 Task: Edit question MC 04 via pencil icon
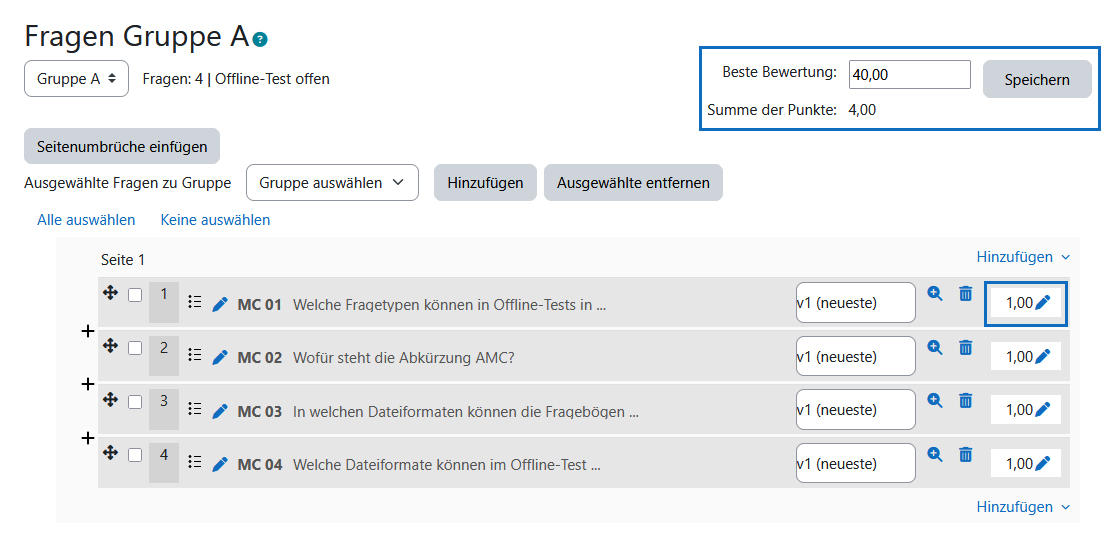[x=220, y=464]
